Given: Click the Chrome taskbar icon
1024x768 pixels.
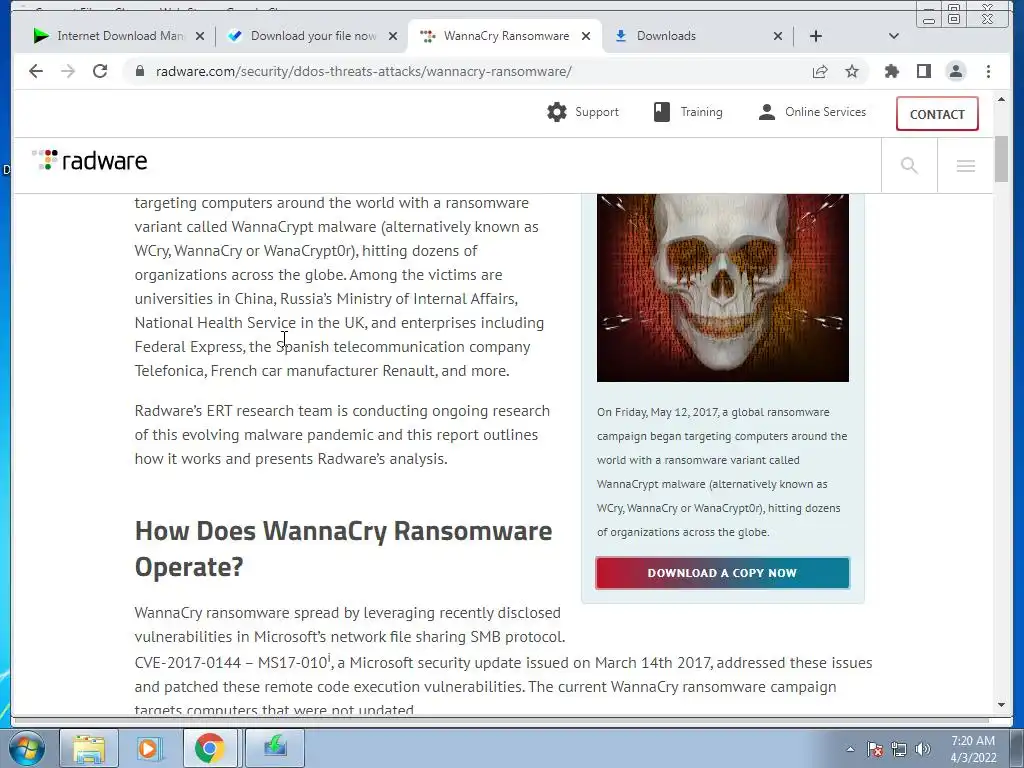Looking at the screenshot, I should 209,748.
